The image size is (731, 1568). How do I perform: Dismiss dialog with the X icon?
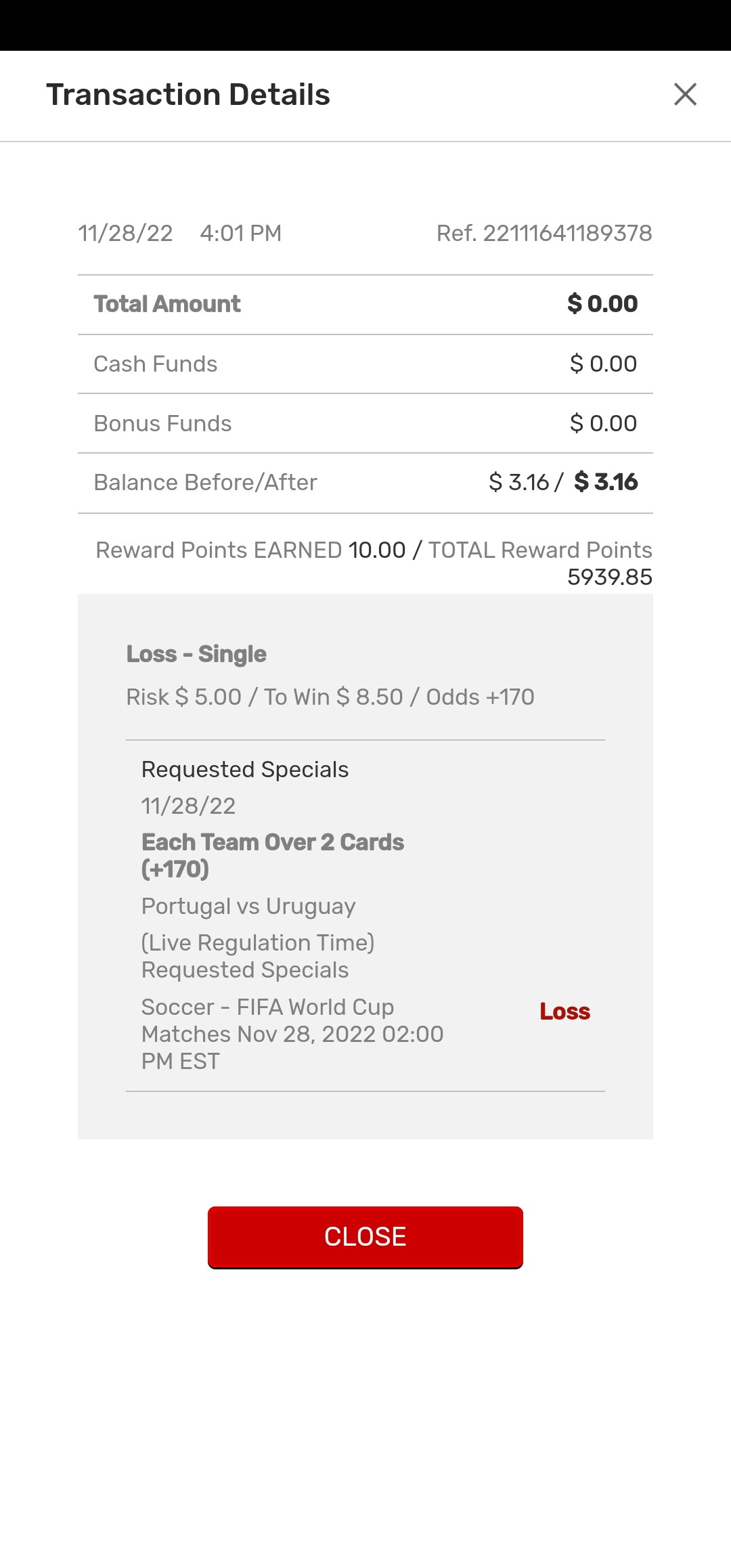tap(685, 94)
